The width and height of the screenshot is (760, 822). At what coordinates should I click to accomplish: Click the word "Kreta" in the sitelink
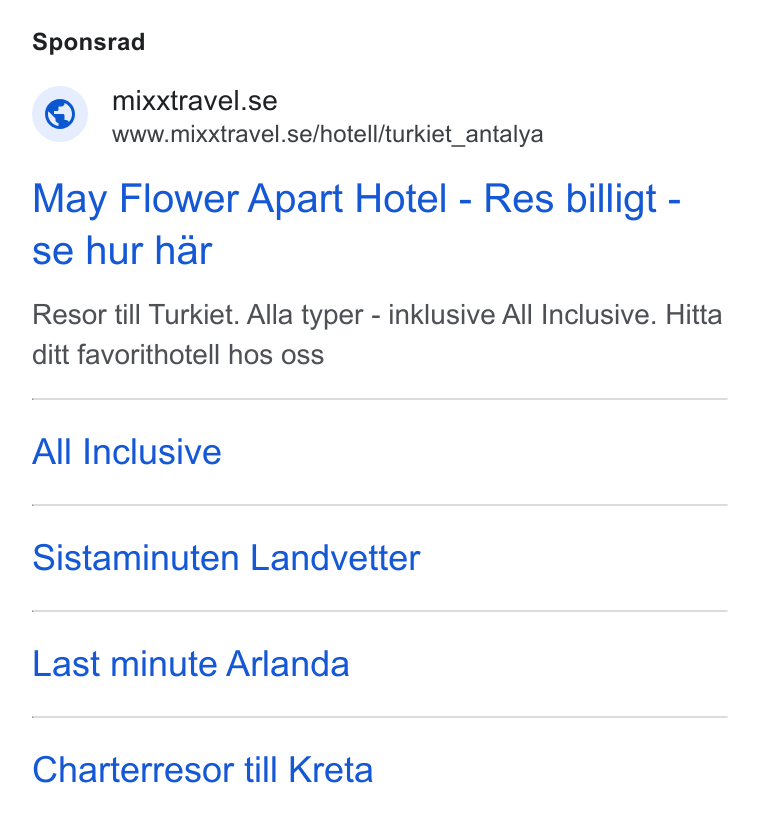click(331, 770)
